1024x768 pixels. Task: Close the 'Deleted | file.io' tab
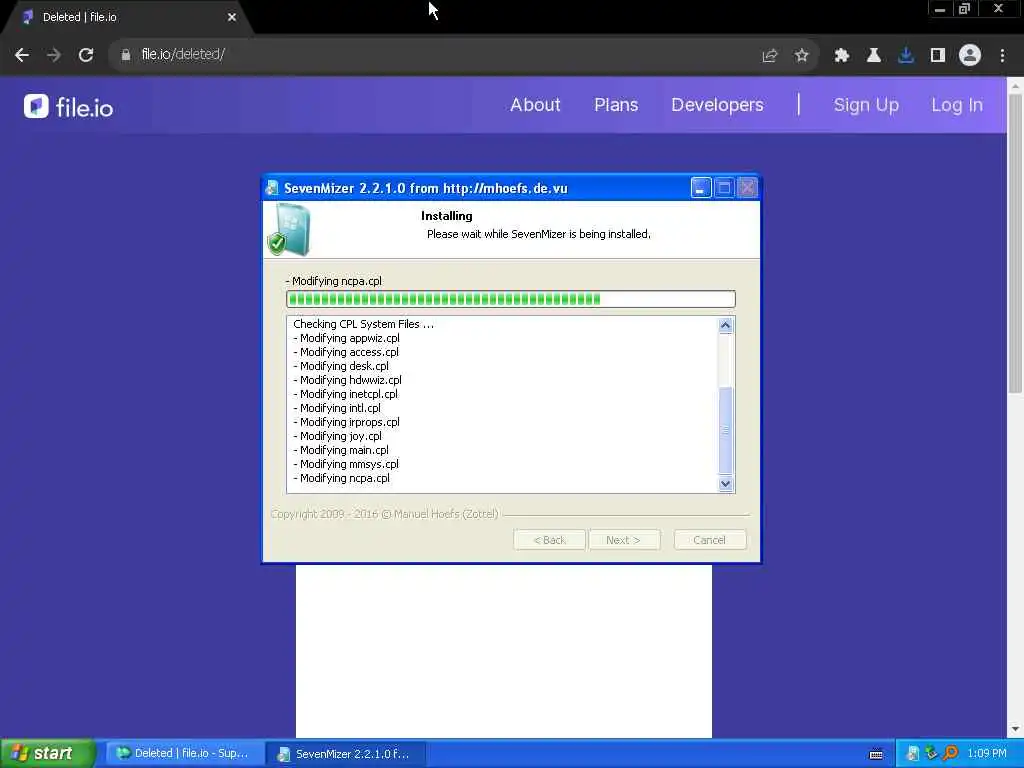(x=232, y=17)
